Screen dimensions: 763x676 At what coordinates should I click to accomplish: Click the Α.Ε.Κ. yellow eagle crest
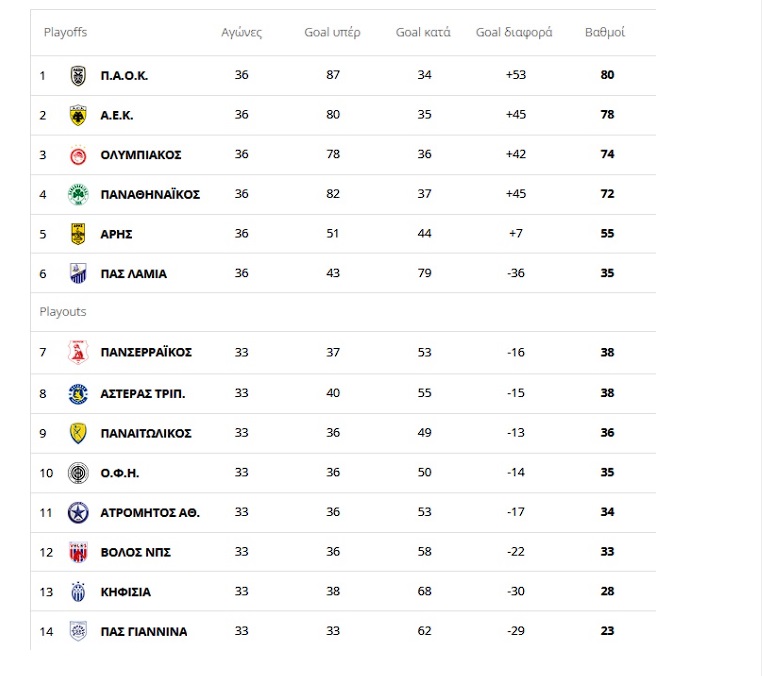(78, 115)
